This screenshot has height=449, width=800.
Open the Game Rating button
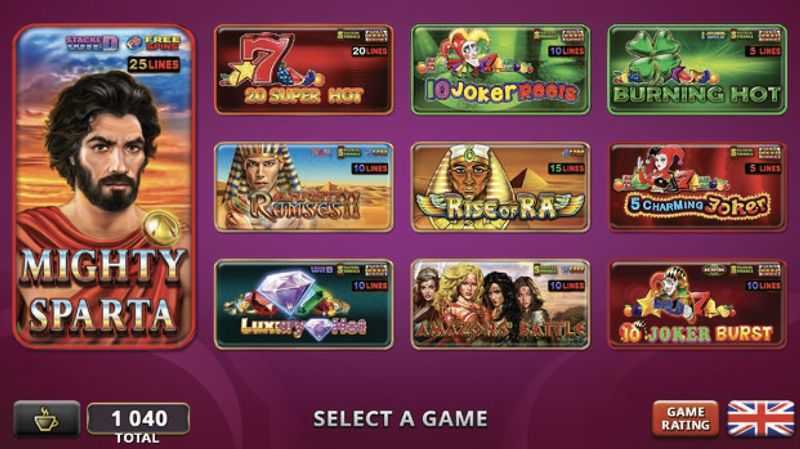(685, 418)
